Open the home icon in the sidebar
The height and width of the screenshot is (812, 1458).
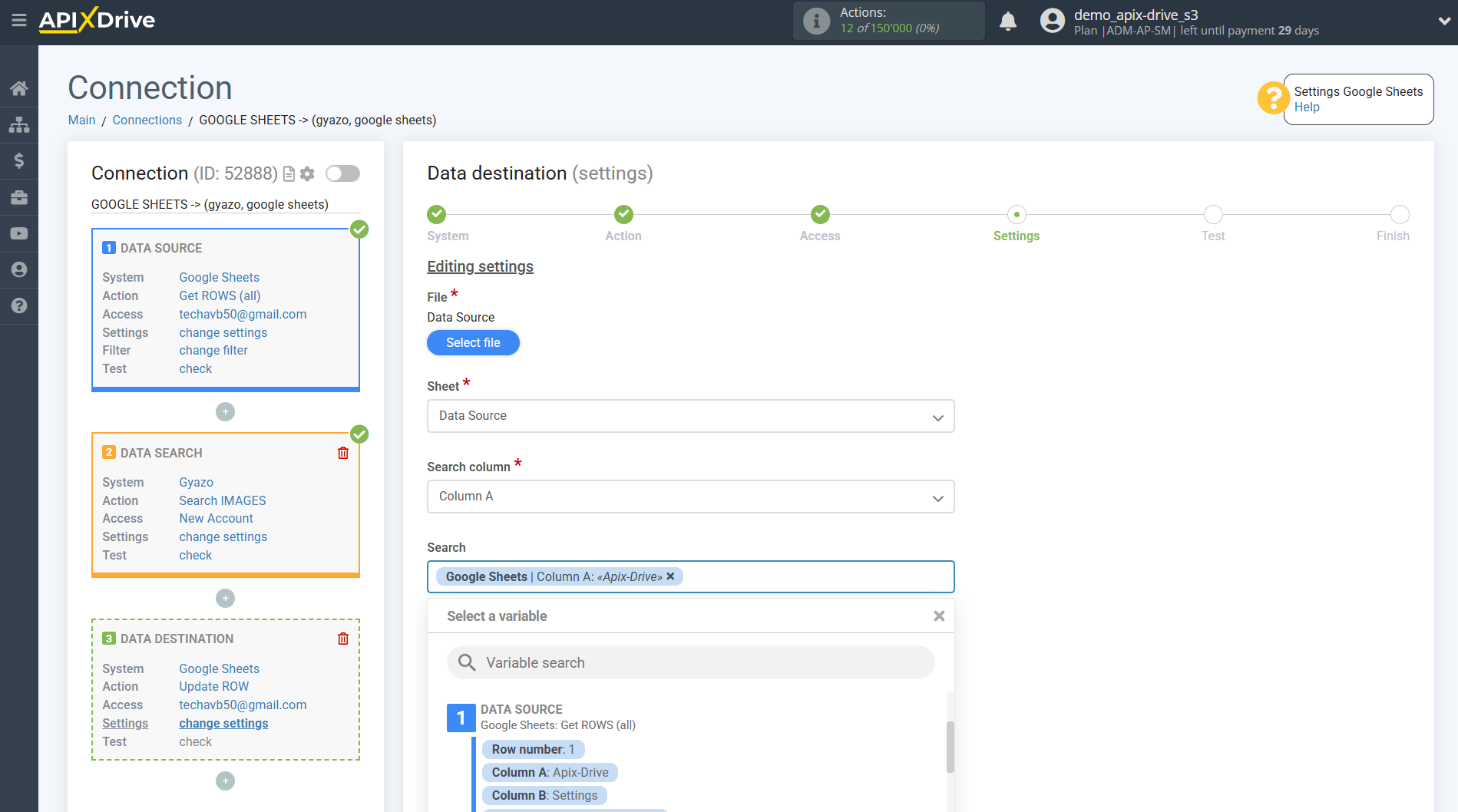(19, 88)
